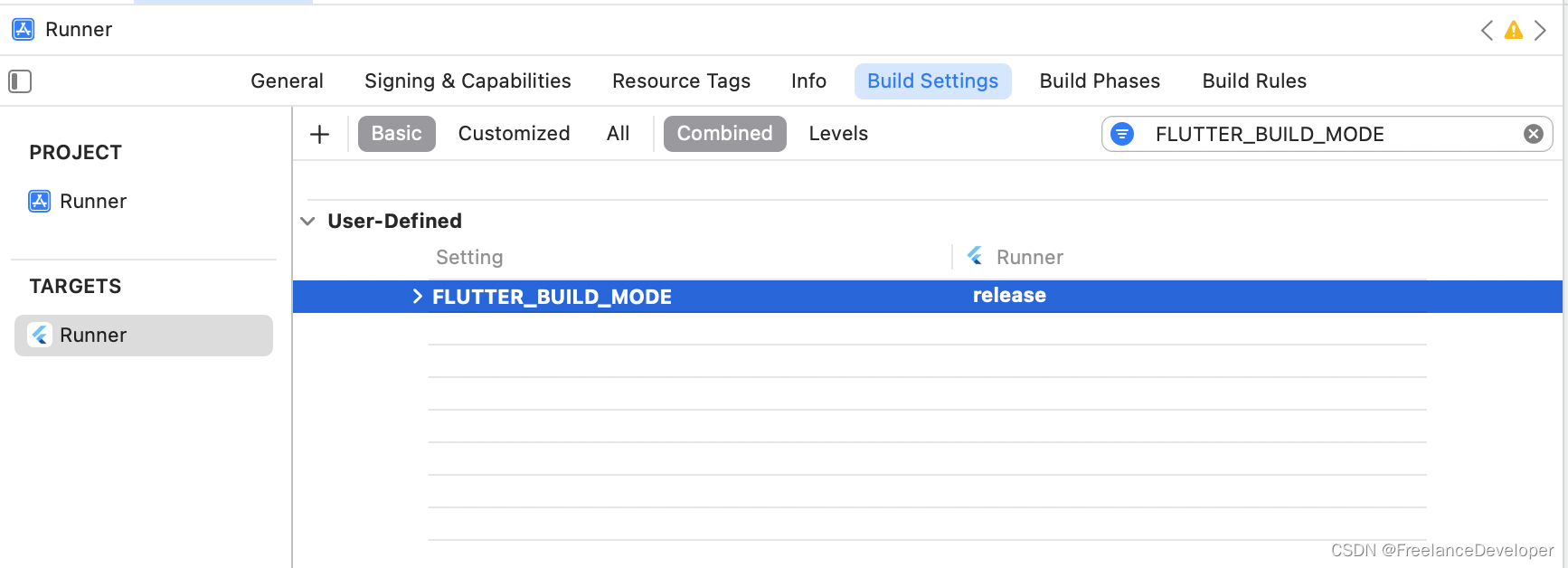Click the User-Defined section title
This screenshot has width=1568, height=568.
(394, 221)
